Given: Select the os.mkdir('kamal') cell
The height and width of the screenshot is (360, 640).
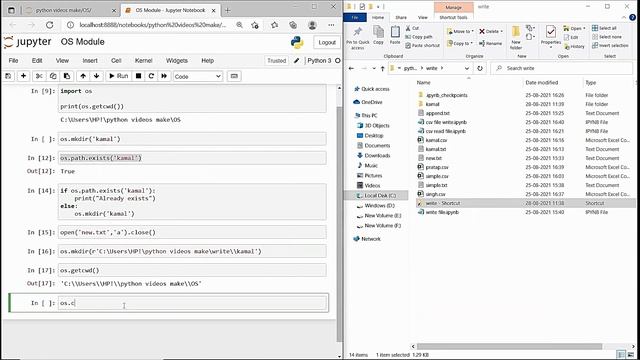Looking at the screenshot, I should pyautogui.click(x=192, y=139).
